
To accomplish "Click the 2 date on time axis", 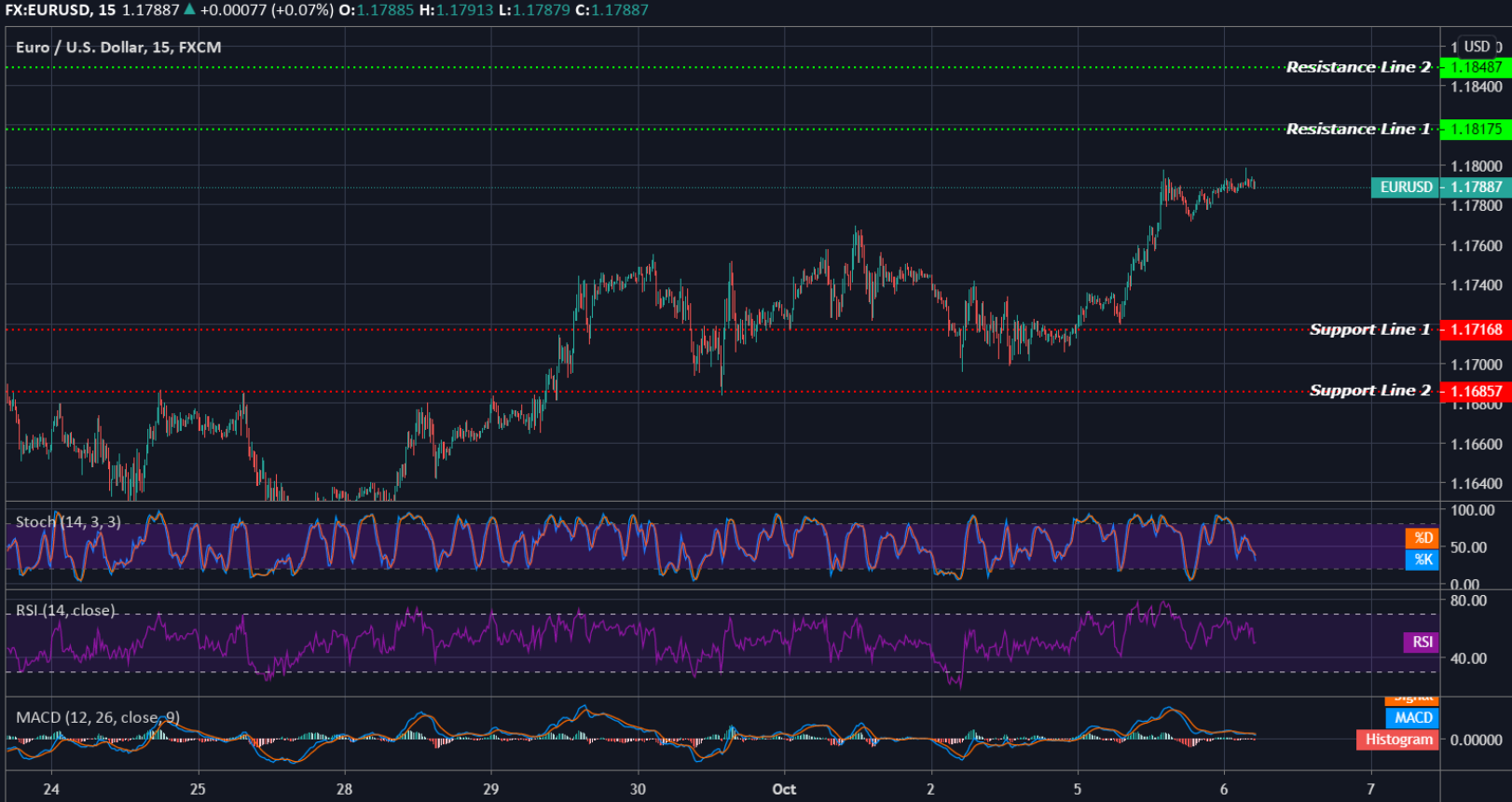I will (x=930, y=789).
